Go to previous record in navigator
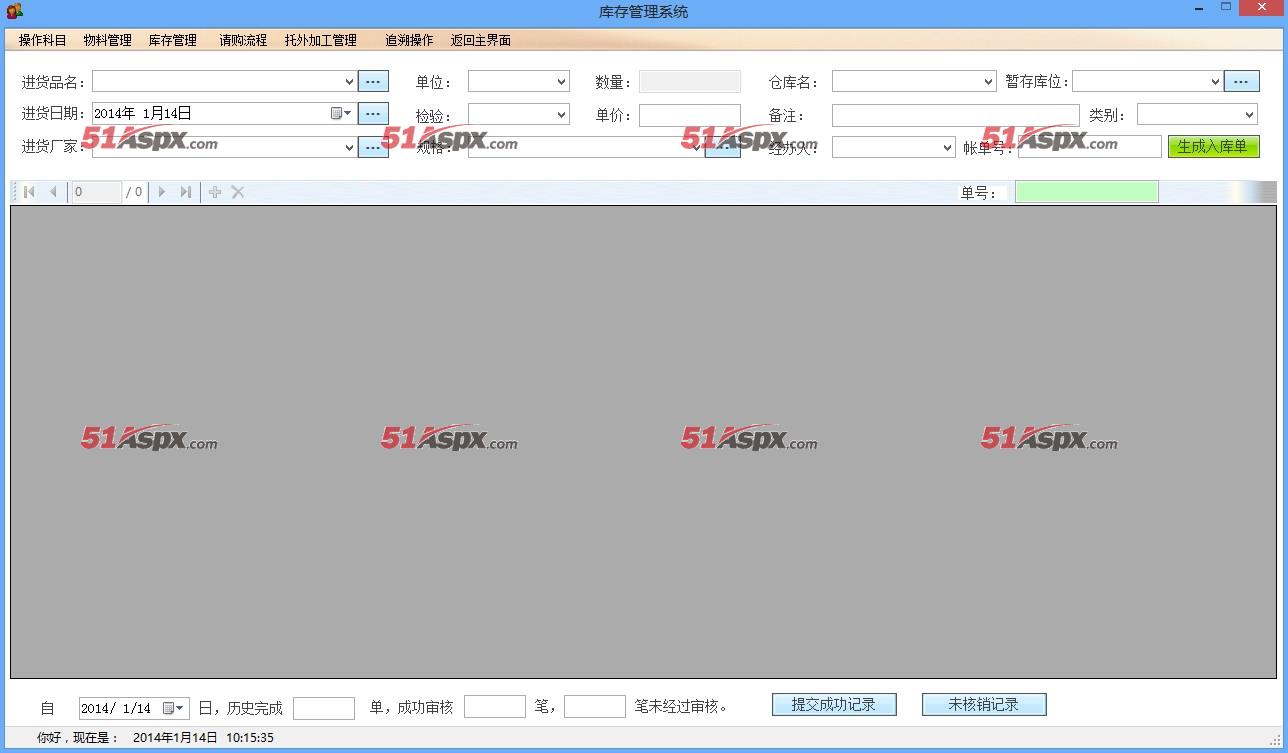 [x=53, y=192]
